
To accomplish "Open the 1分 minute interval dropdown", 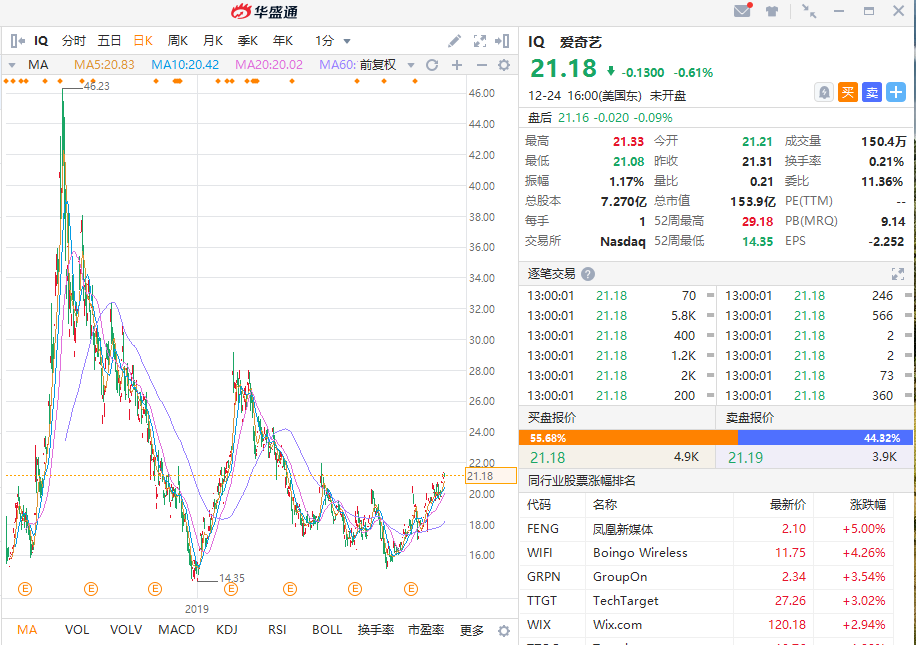I will [x=333, y=41].
